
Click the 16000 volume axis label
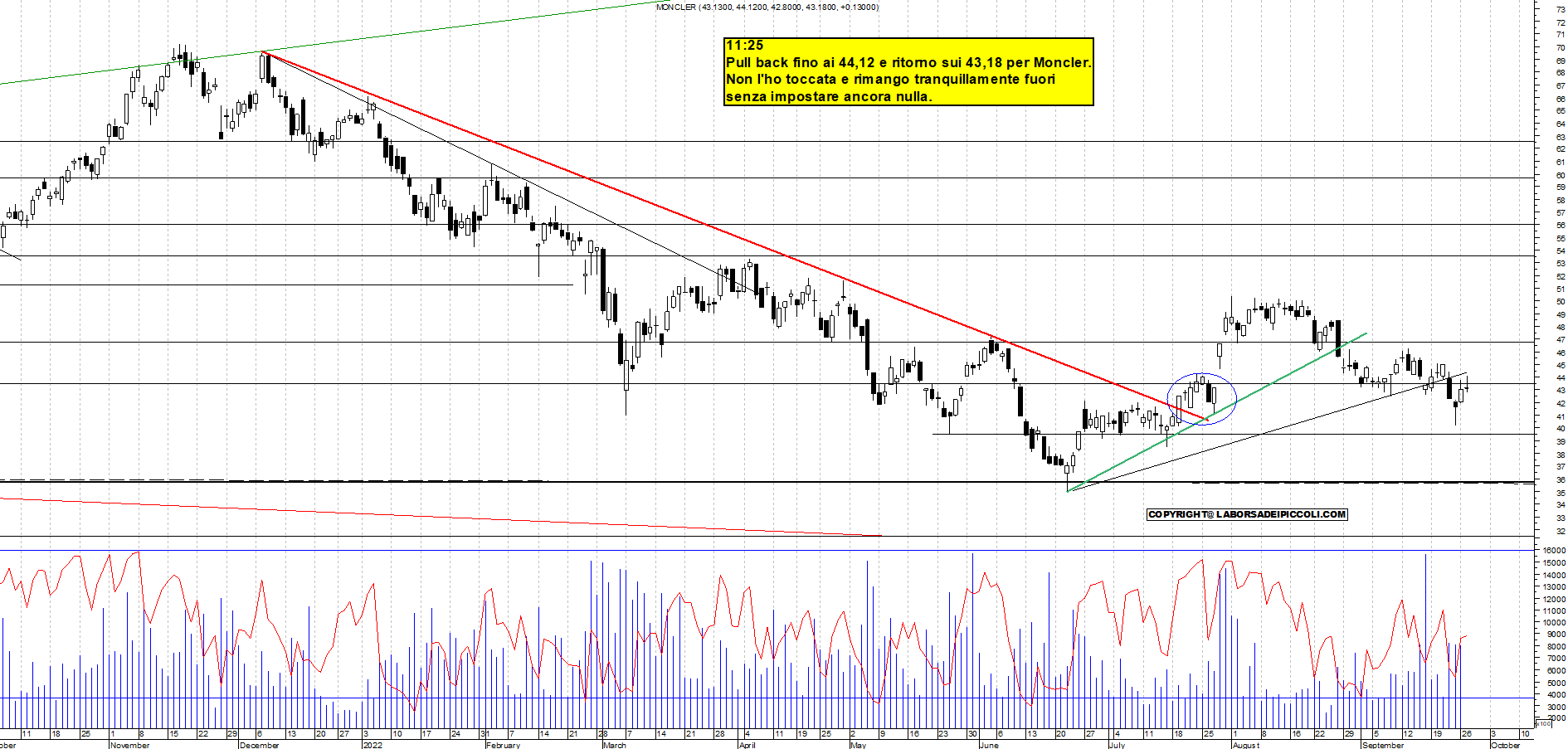pyautogui.click(x=1554, y=550)
